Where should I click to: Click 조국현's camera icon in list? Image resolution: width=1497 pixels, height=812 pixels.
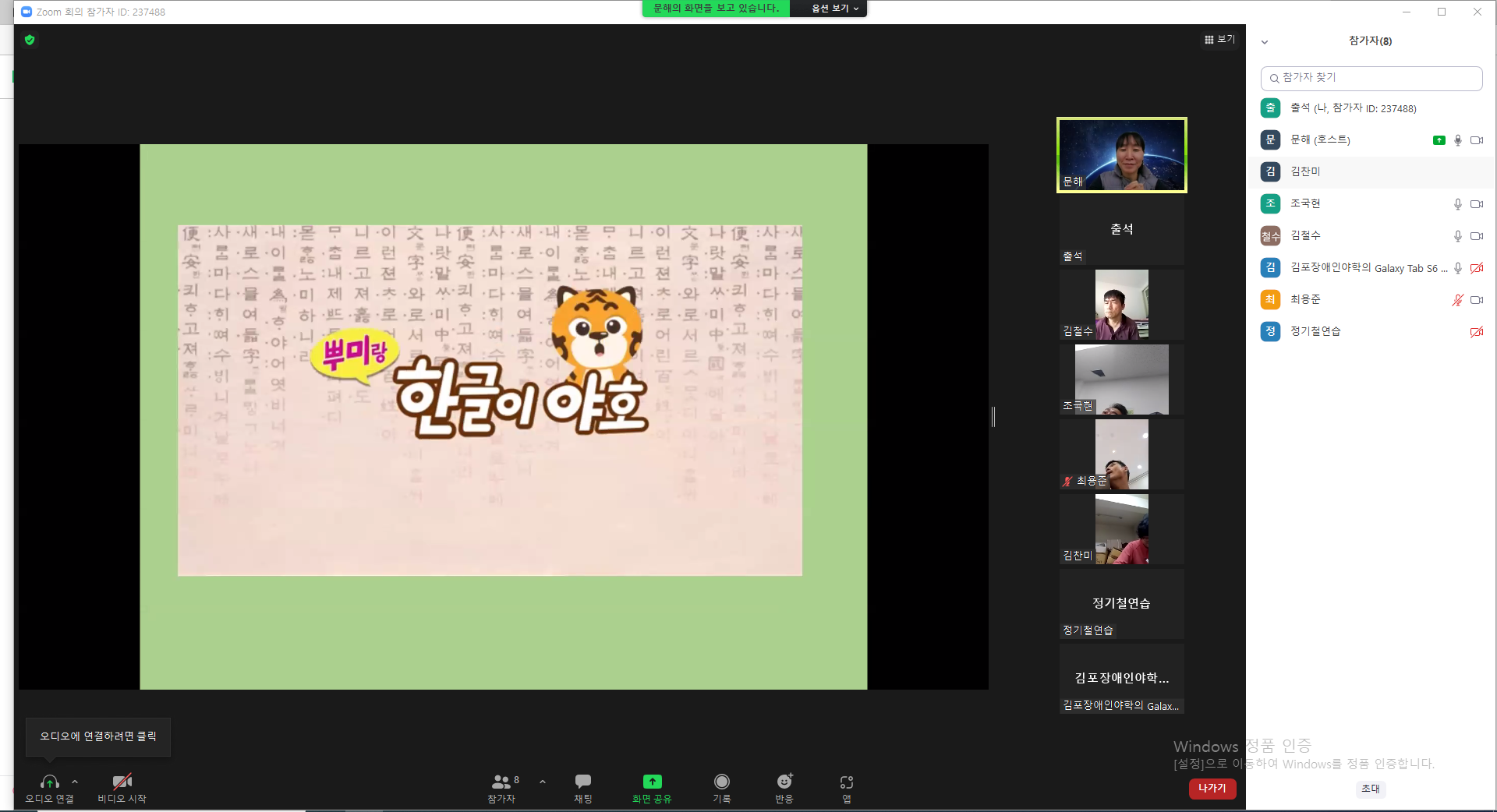tap(1477, 204)
